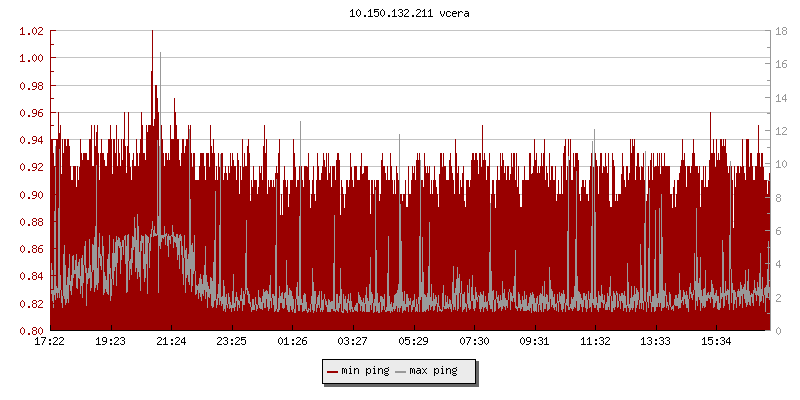Select the 10 right axis value

[x=782, y=164]
